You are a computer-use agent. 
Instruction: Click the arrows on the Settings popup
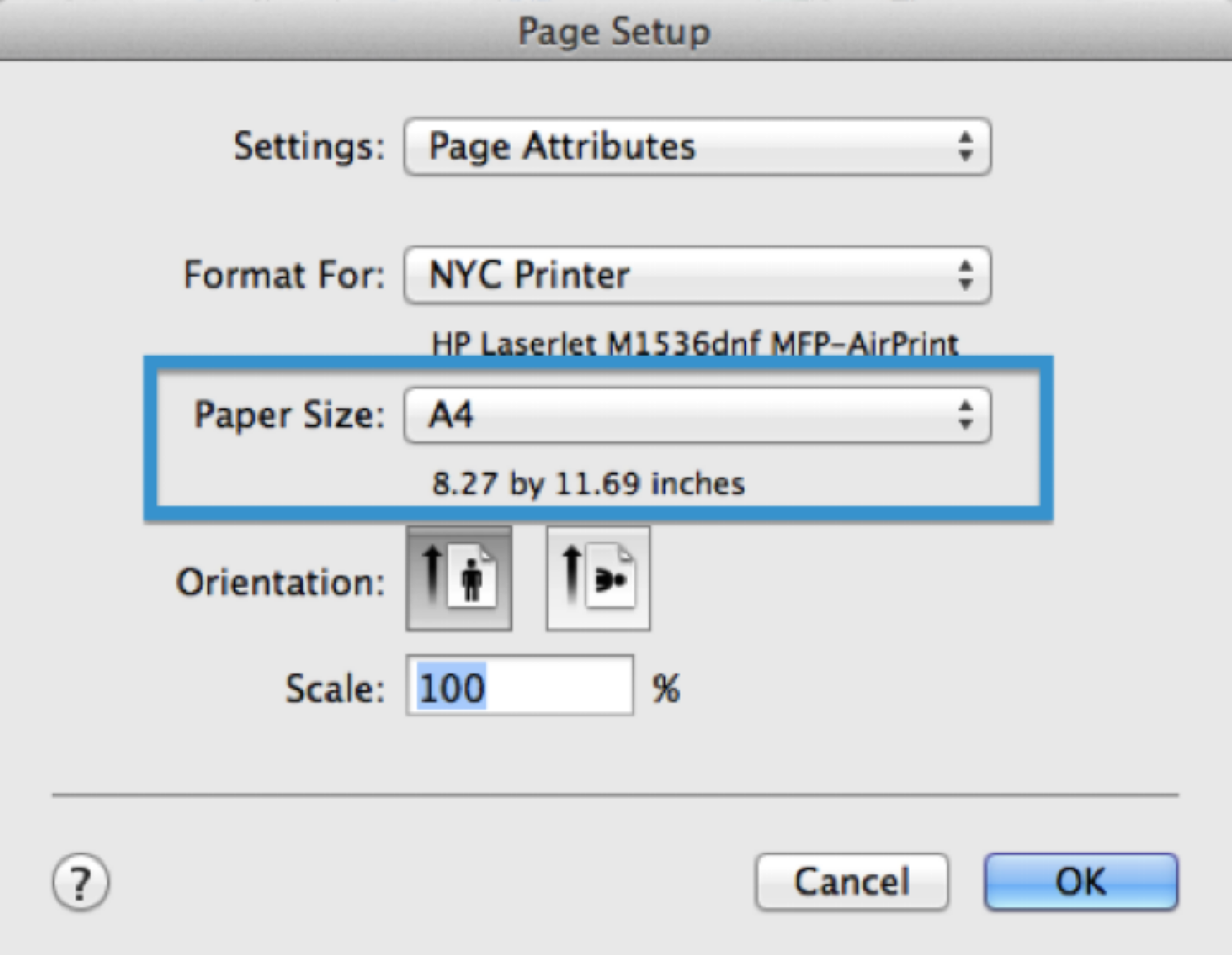(x=965, y=147)
